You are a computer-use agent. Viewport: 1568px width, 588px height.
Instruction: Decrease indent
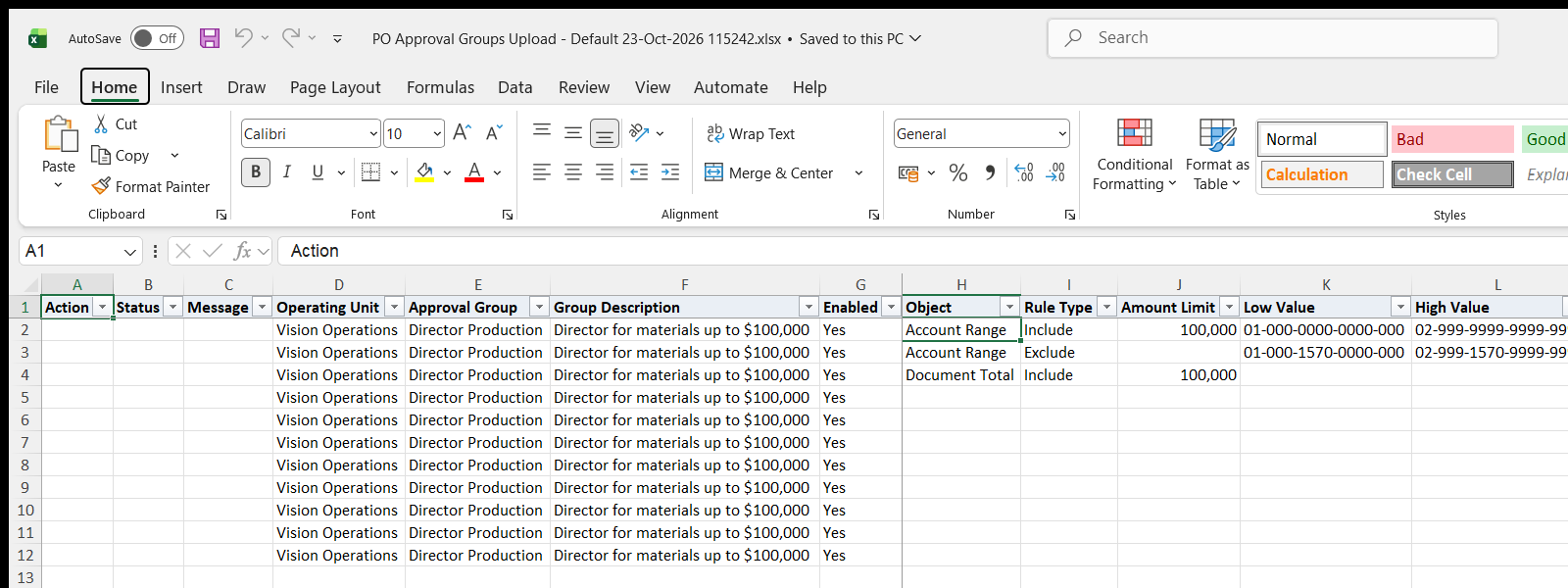pos(639,172)
